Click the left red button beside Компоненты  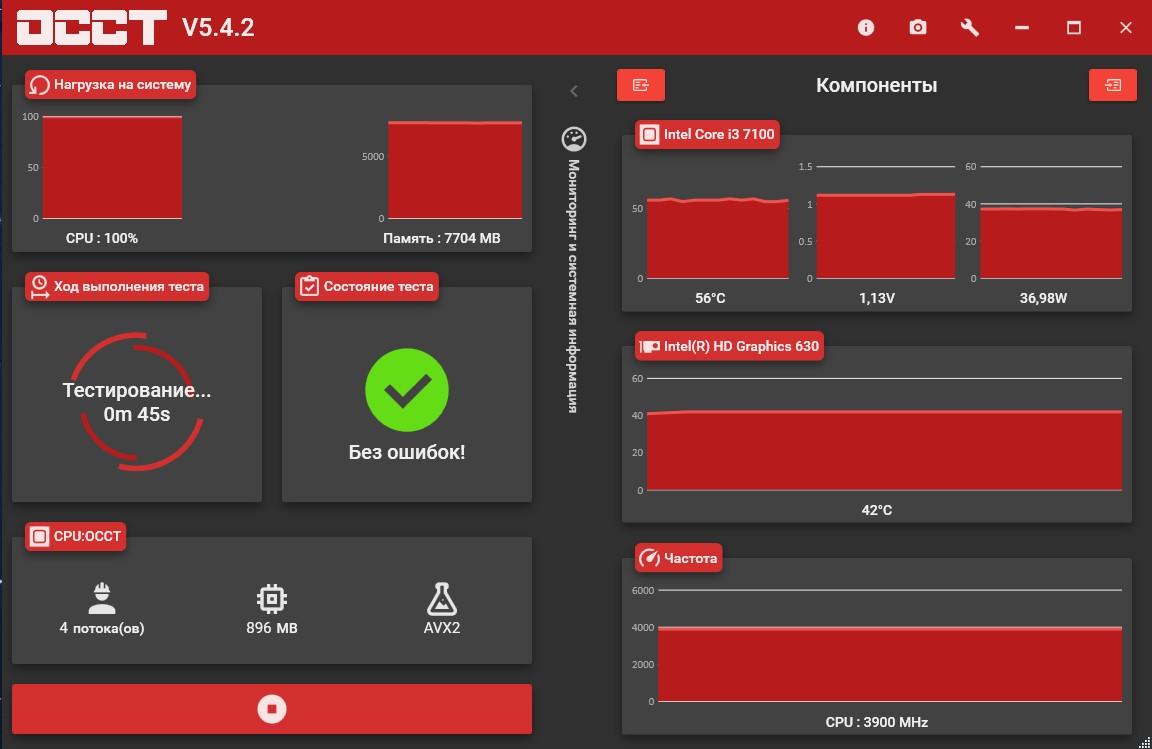point(641,85)
